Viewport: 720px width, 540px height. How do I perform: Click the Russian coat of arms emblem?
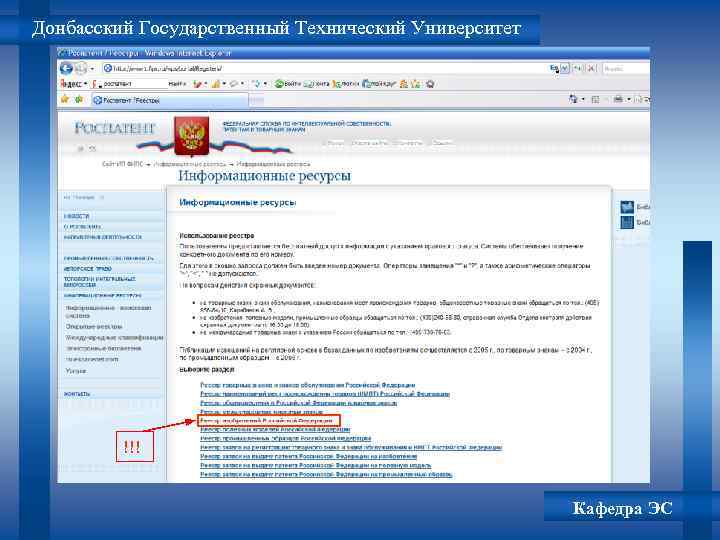(x=191, y=135)
